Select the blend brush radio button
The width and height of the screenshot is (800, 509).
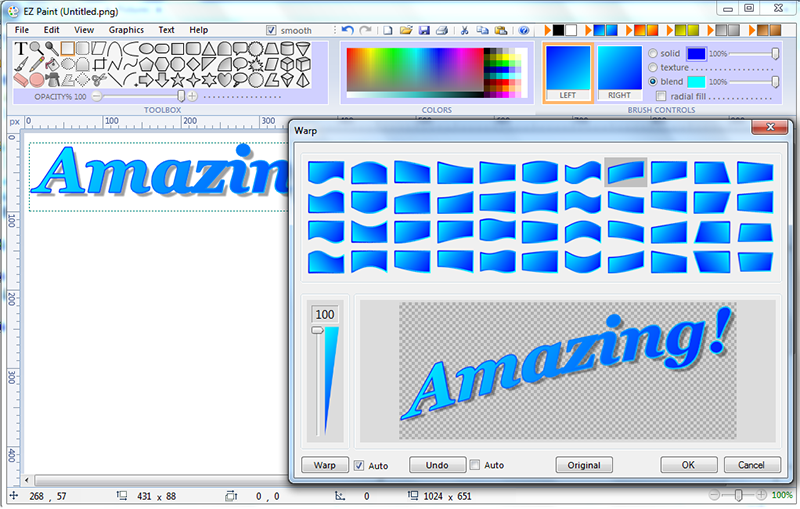(653, 82)
